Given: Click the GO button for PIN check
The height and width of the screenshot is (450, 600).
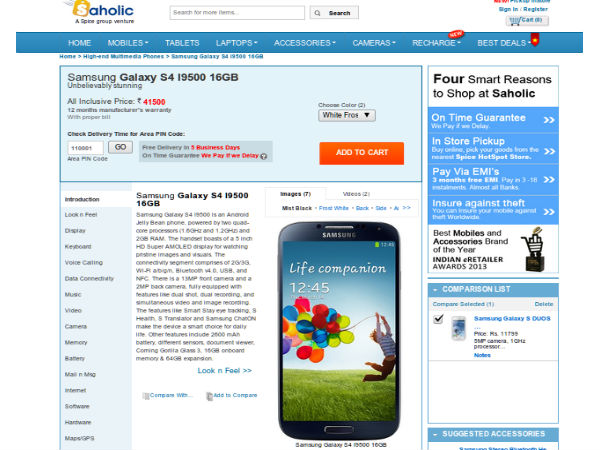Looking at the screenshot, I should [120, 147].
